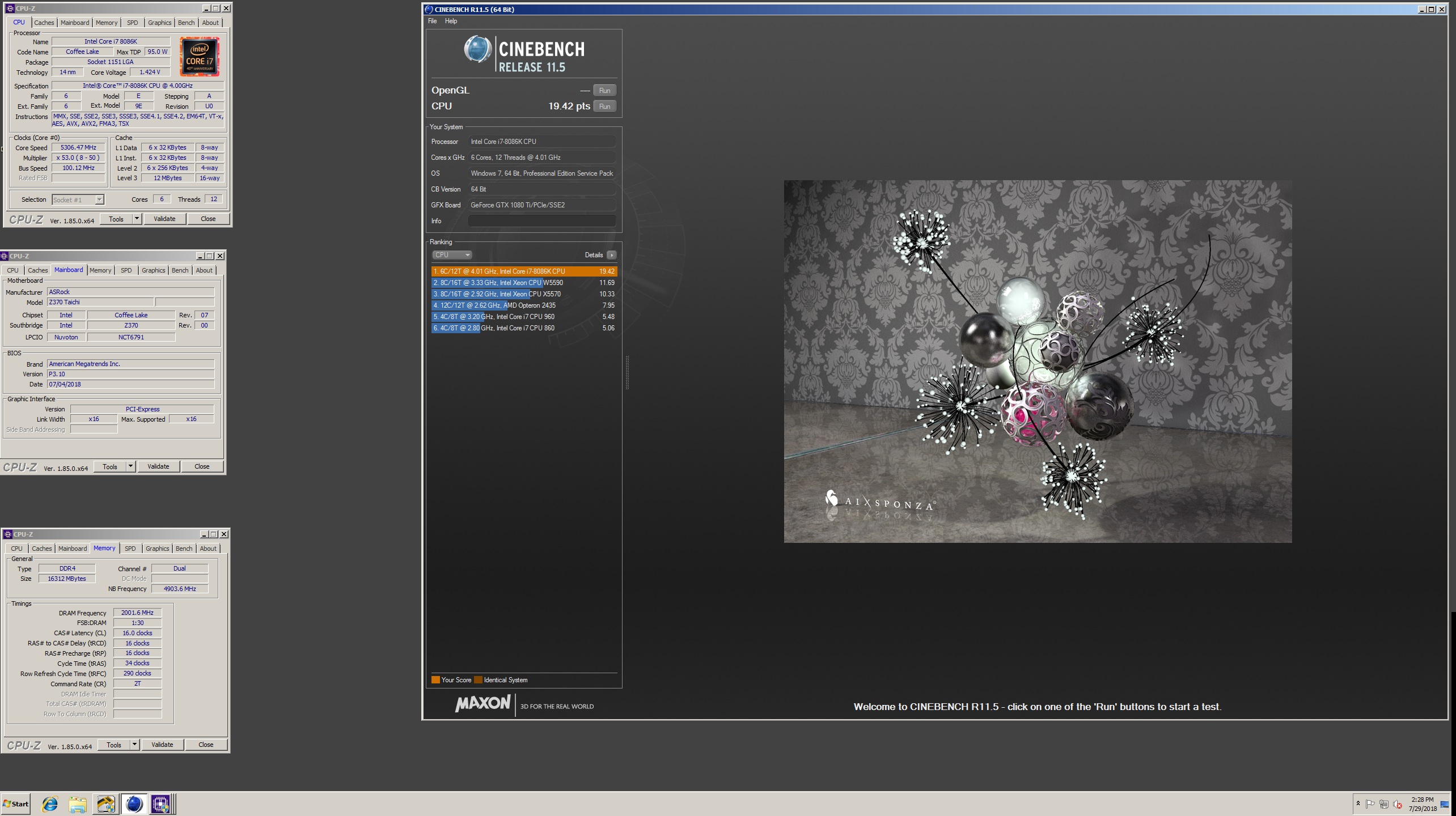Click Validate in Mainboard CPU-Z window
The width and height of the screenshot is (1456, 816).
click(x=158, y=466)
